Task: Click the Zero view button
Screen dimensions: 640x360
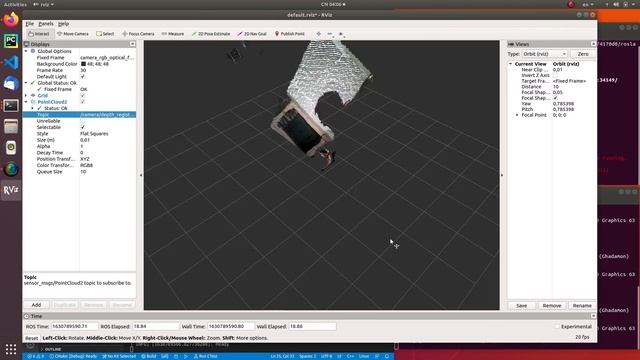Action: [x=583, y=54]
